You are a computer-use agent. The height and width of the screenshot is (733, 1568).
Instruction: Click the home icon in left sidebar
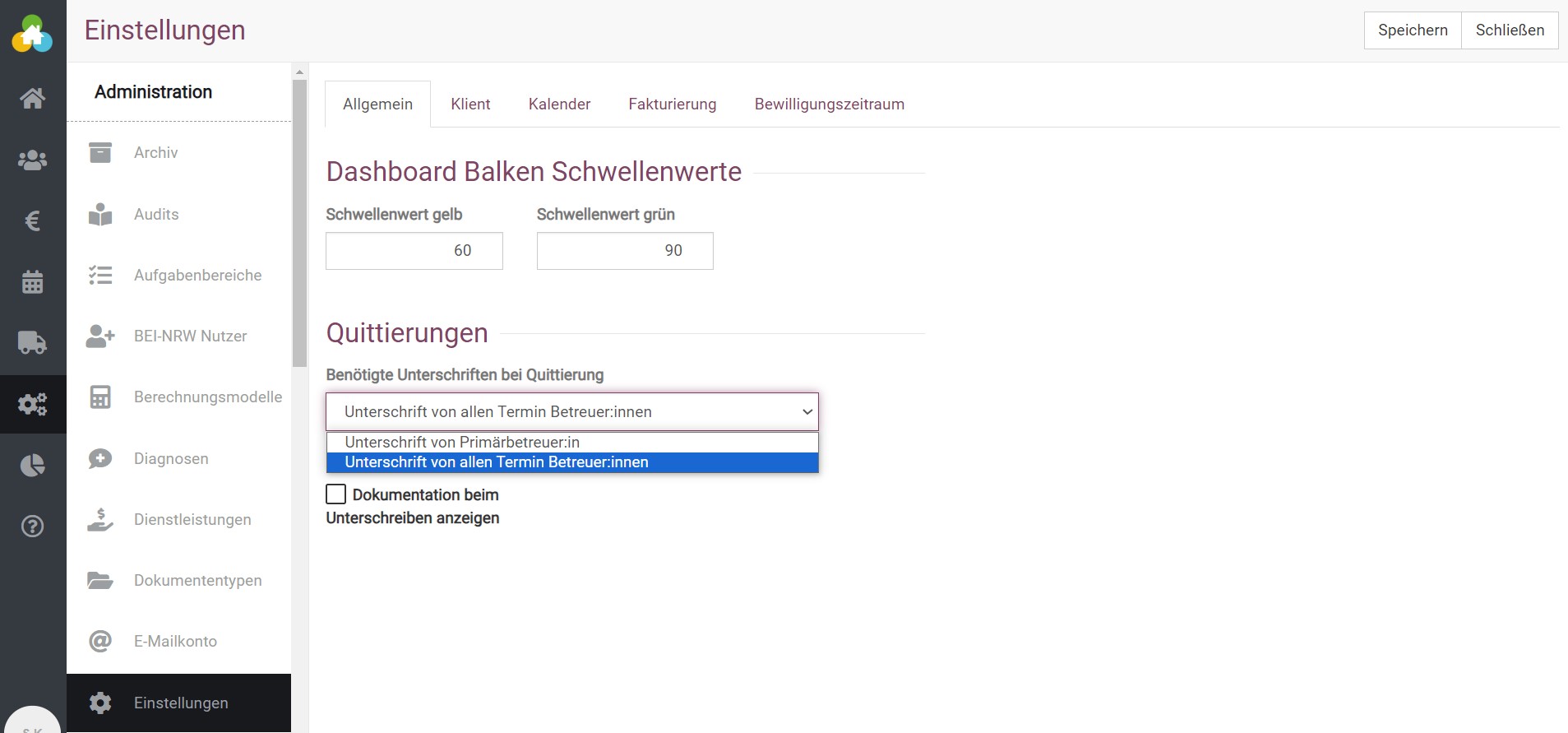33,99
